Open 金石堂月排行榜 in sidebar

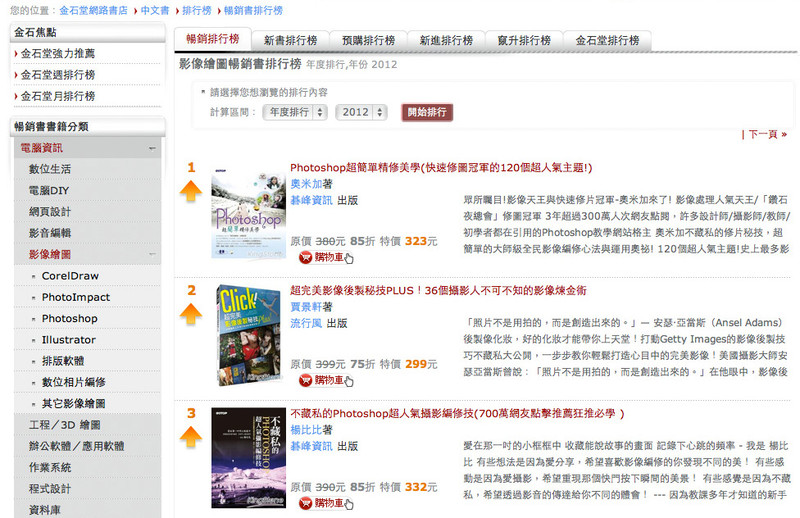[x=58, y=96]
